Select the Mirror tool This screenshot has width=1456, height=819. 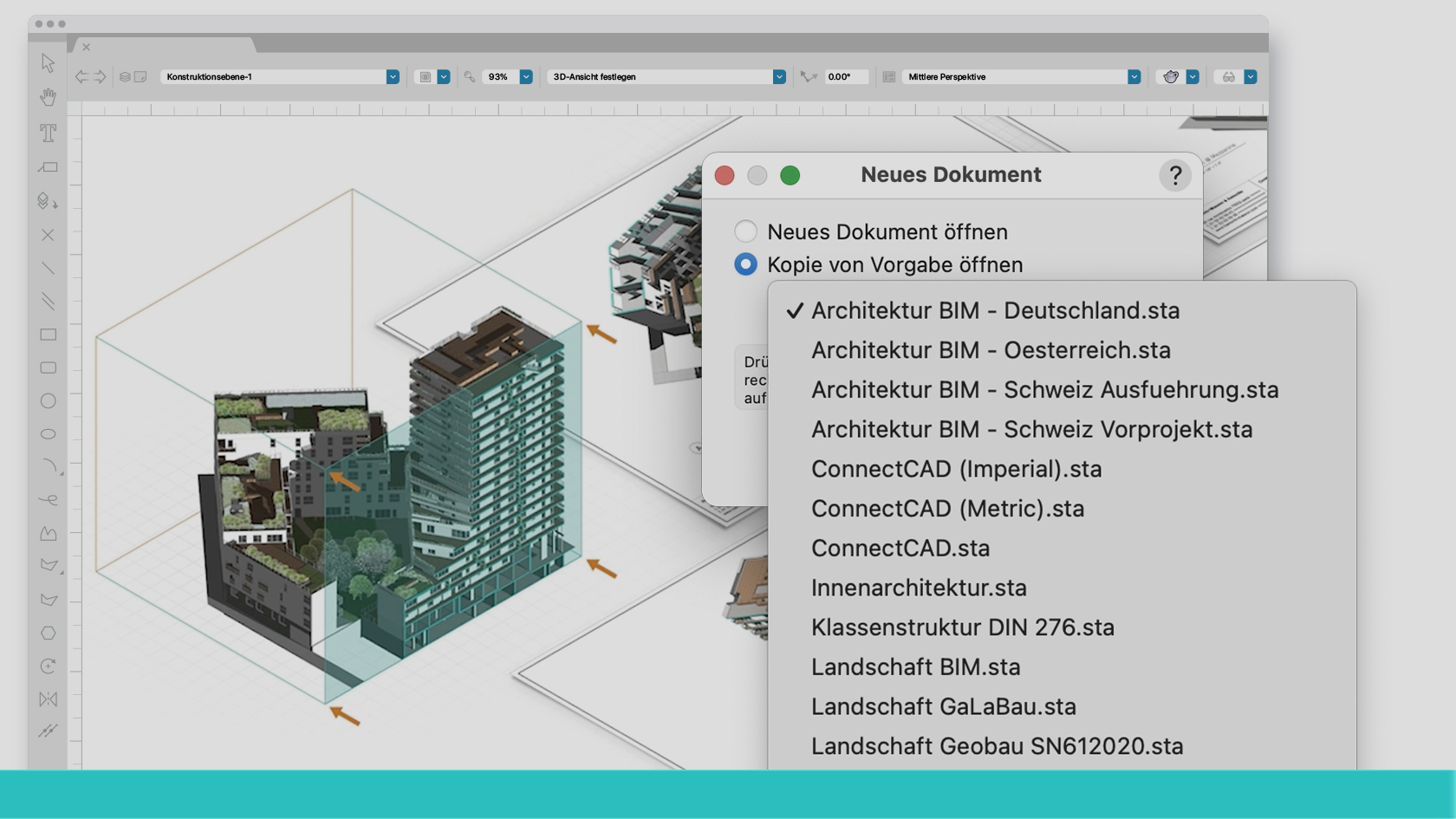point(48,699)
